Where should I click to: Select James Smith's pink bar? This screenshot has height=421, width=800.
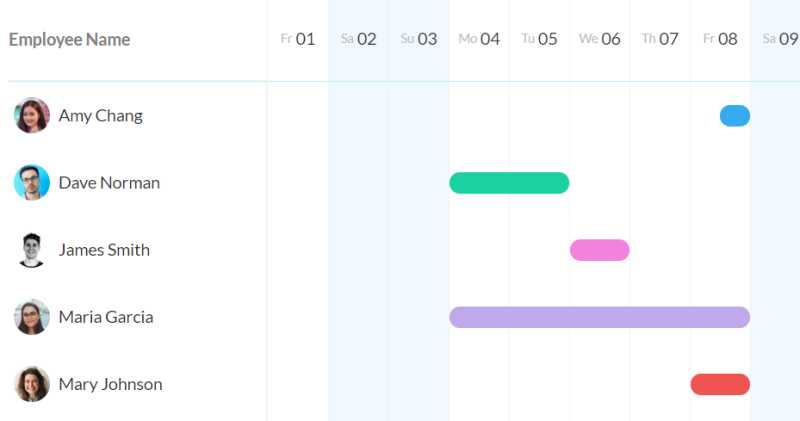coord(599,250)
